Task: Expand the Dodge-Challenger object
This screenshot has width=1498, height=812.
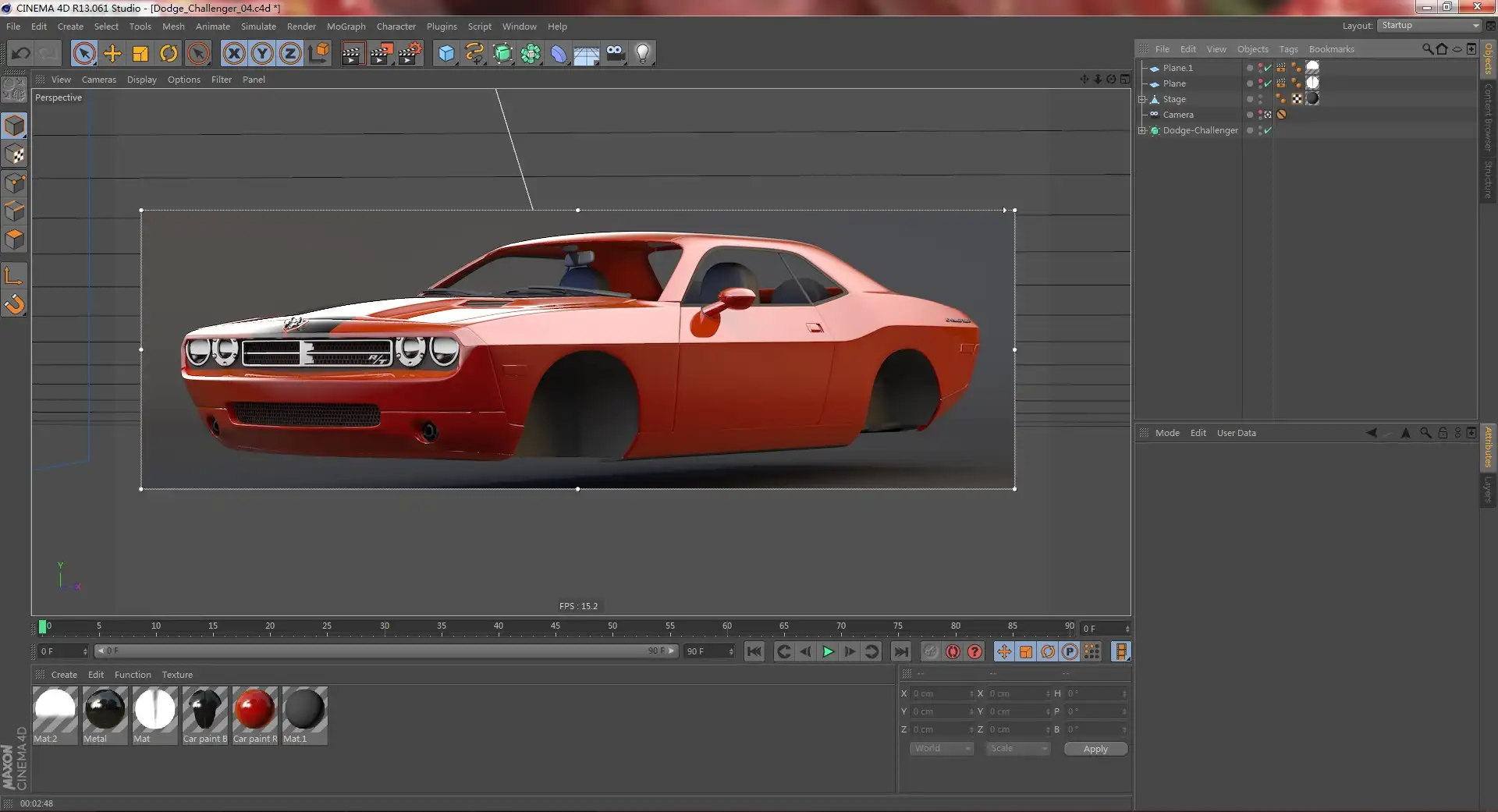Action: pyautogui.click(x=1141, y=130)
